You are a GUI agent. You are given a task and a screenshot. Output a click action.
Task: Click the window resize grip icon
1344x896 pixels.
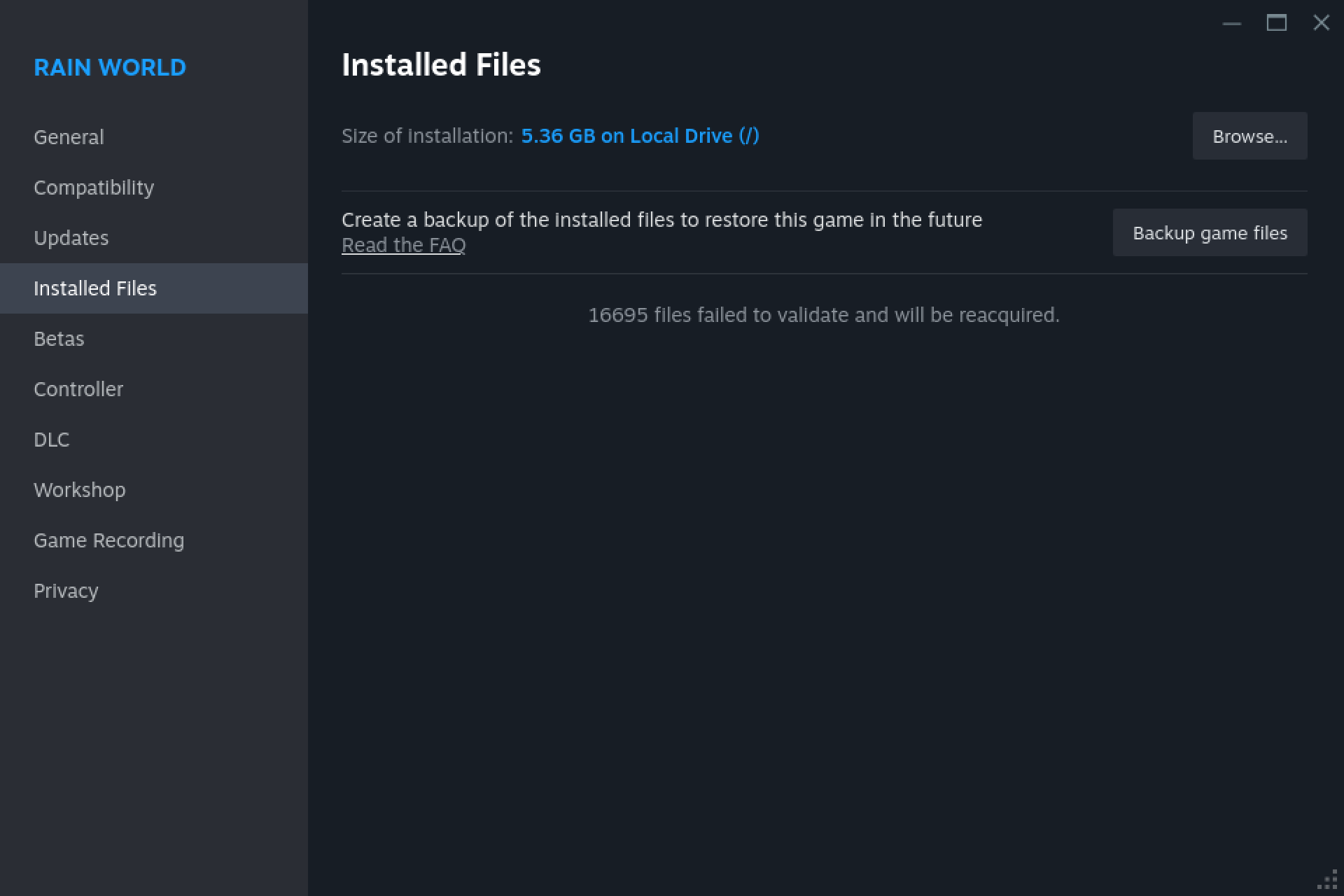pos(1328,880)
